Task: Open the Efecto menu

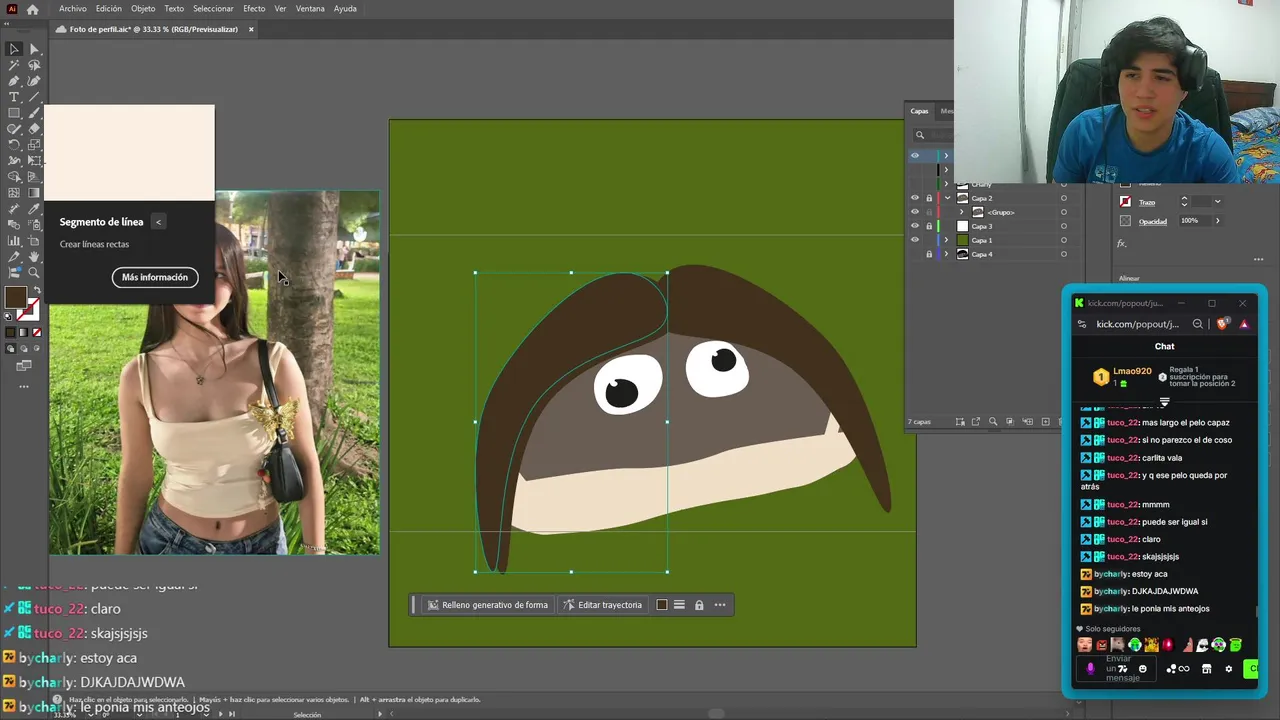Action: click(254, 9)
